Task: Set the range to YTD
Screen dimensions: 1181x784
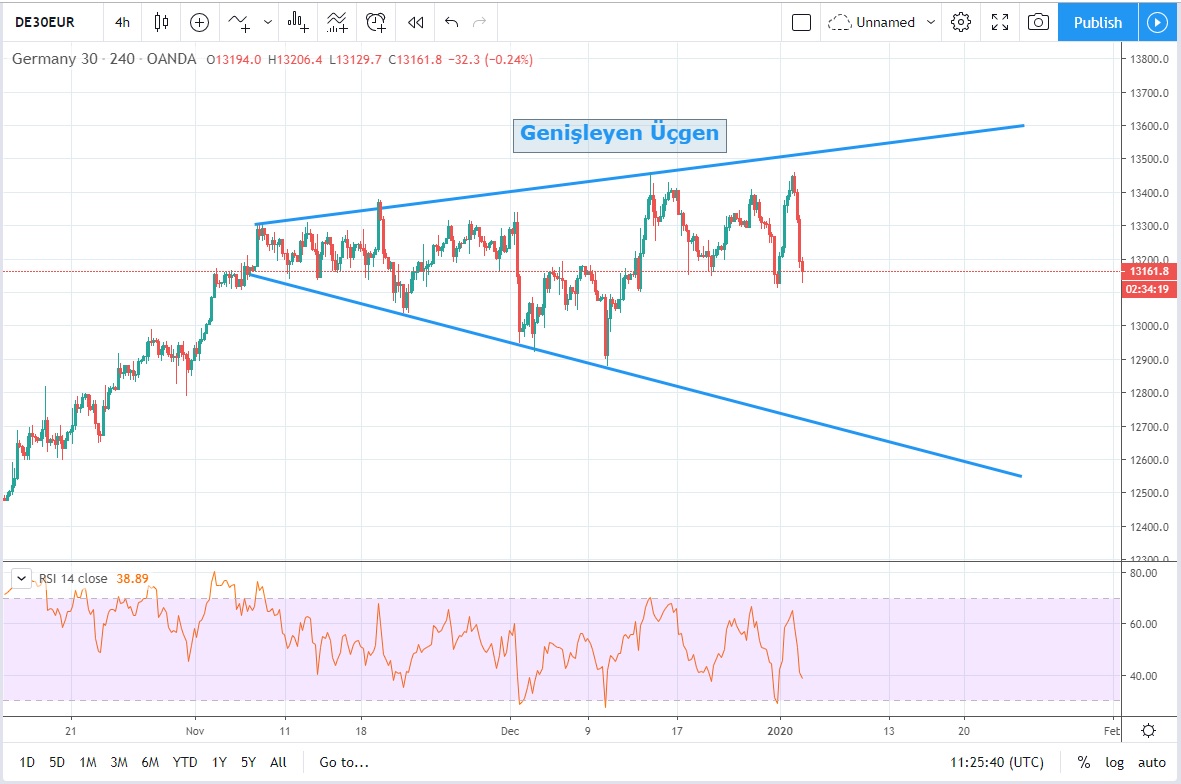Action: [x=185, y=762]
